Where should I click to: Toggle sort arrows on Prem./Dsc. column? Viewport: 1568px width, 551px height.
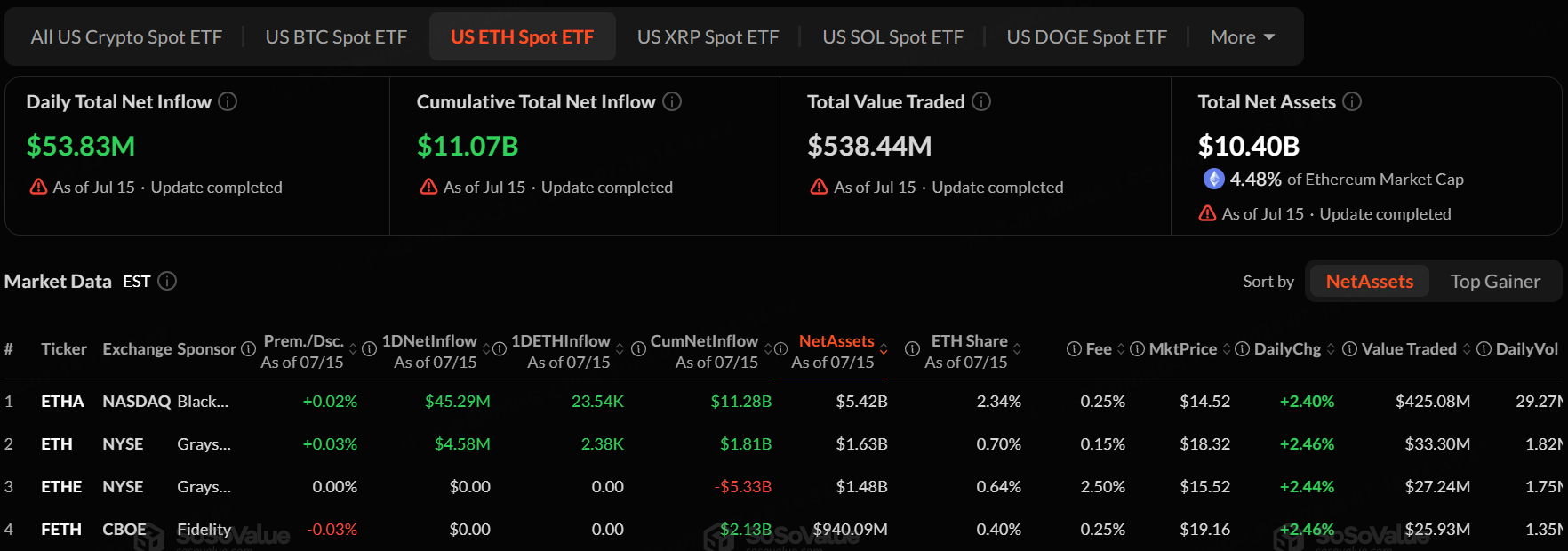point(353,348)
